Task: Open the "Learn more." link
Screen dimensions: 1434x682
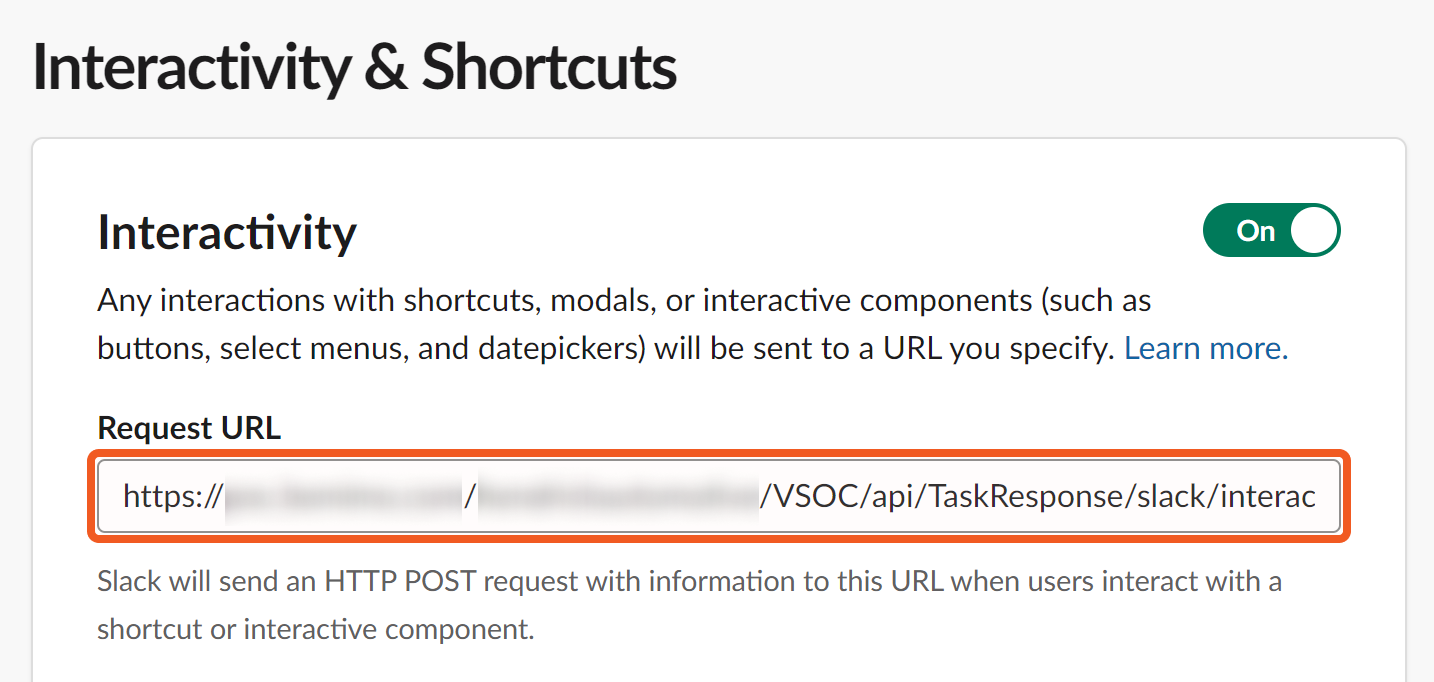Action: click(1206, 348)
